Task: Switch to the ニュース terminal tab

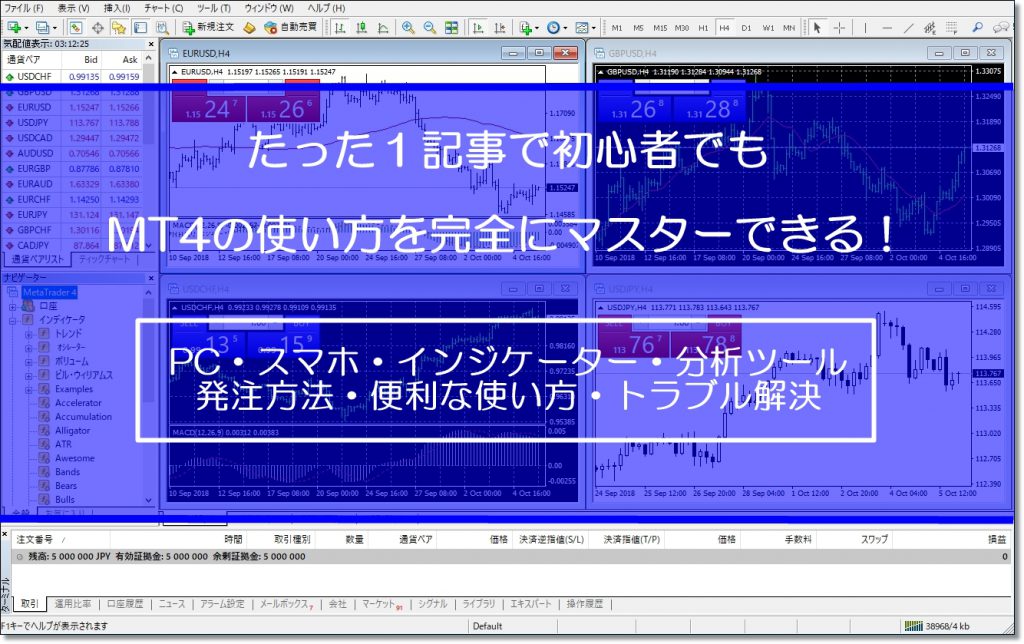Action: [x=172, y=604]
